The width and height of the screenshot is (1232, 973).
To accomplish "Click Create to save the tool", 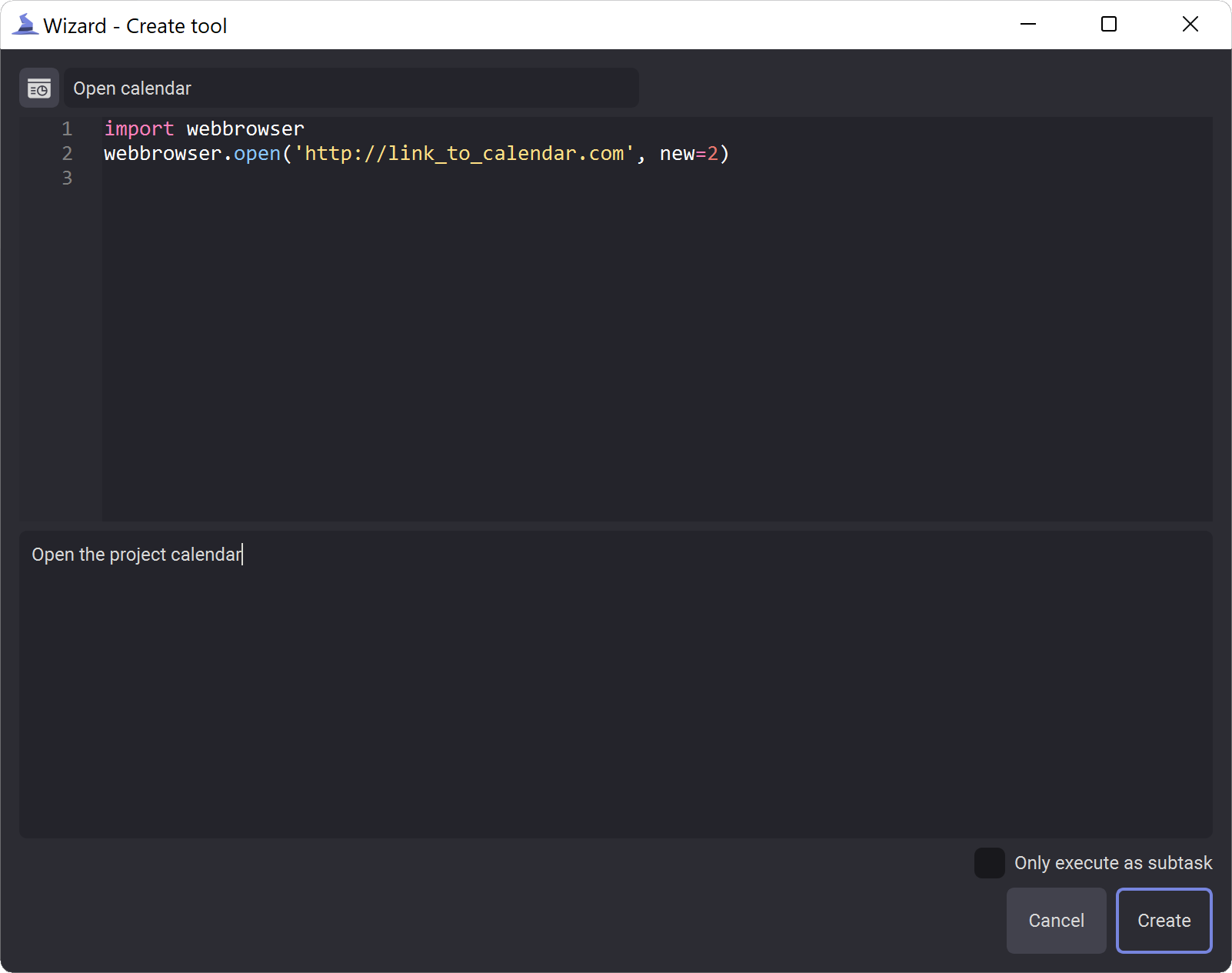I will tap(1164, 921).
